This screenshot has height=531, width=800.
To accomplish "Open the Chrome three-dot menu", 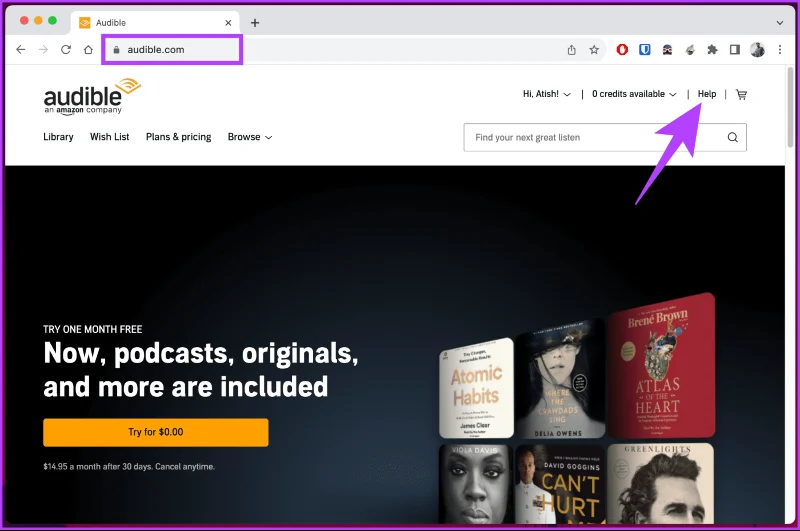I will [780, 49].
